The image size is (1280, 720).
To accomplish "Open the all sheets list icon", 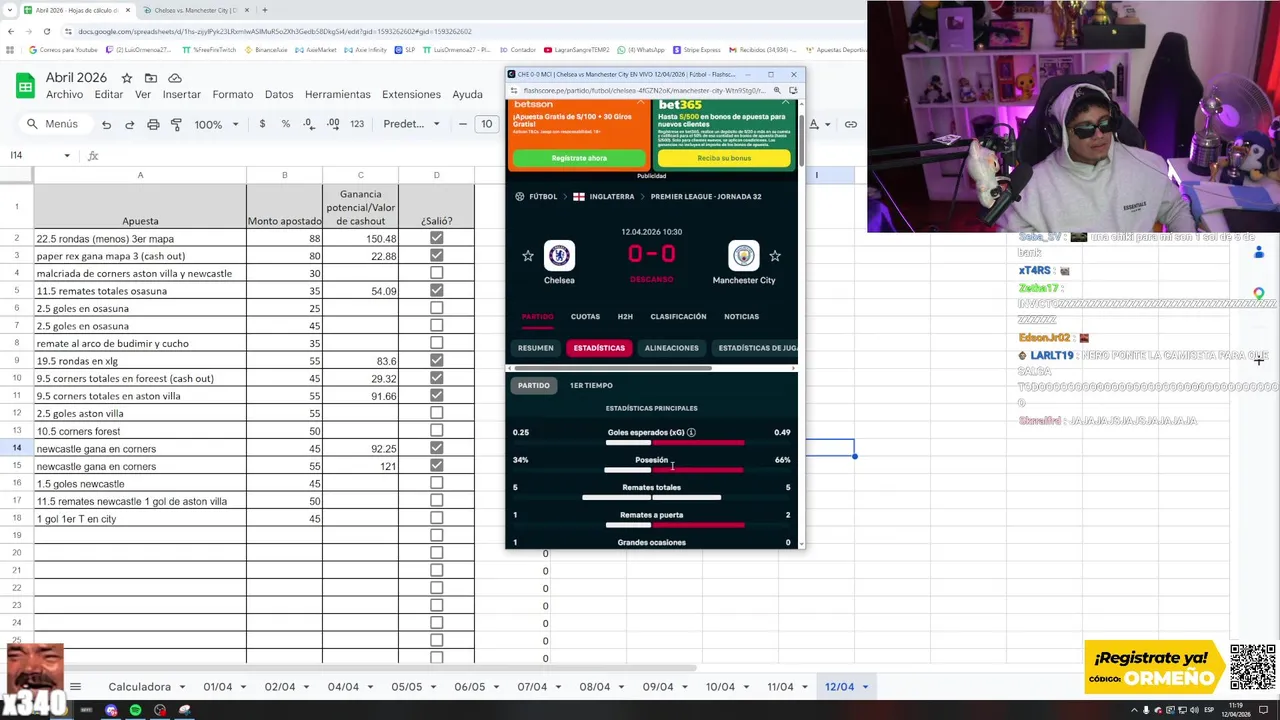I will pos(75,687).
